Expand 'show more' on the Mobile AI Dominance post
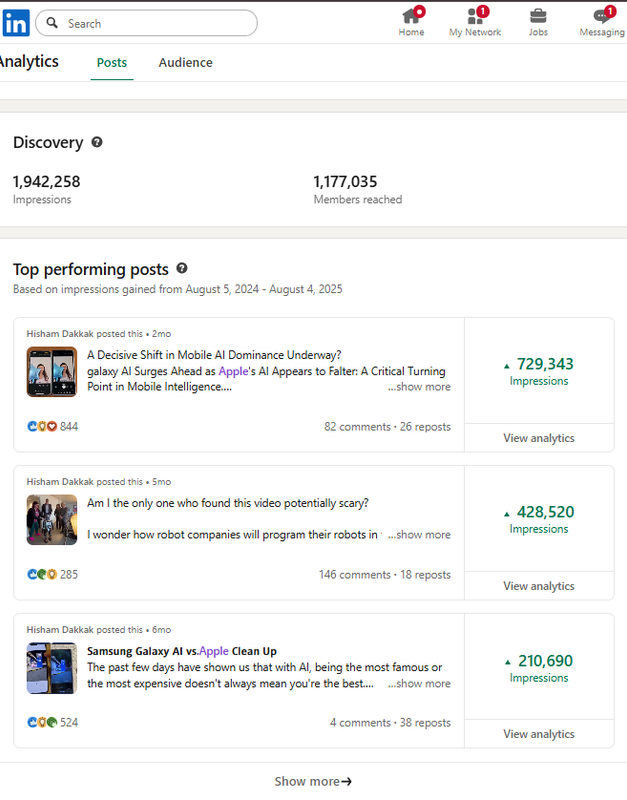 point(419,387)
